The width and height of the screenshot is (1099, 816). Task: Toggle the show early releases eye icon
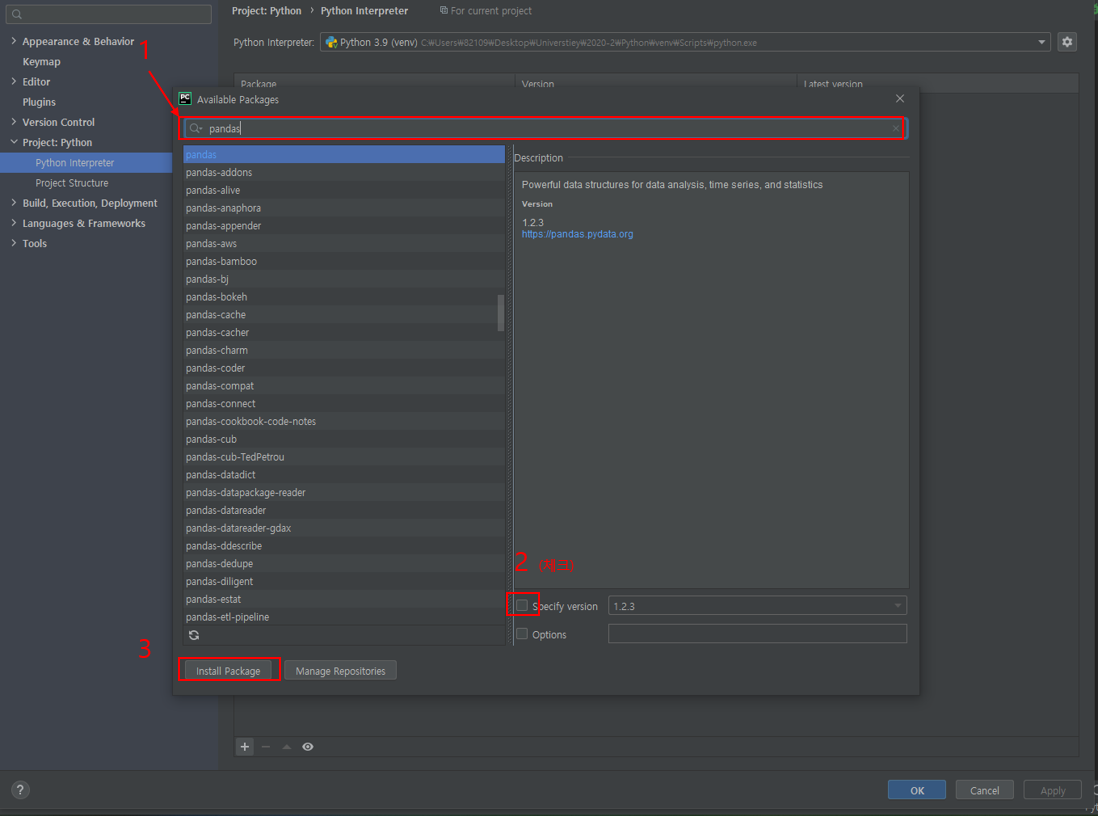[x=308, y=747]
